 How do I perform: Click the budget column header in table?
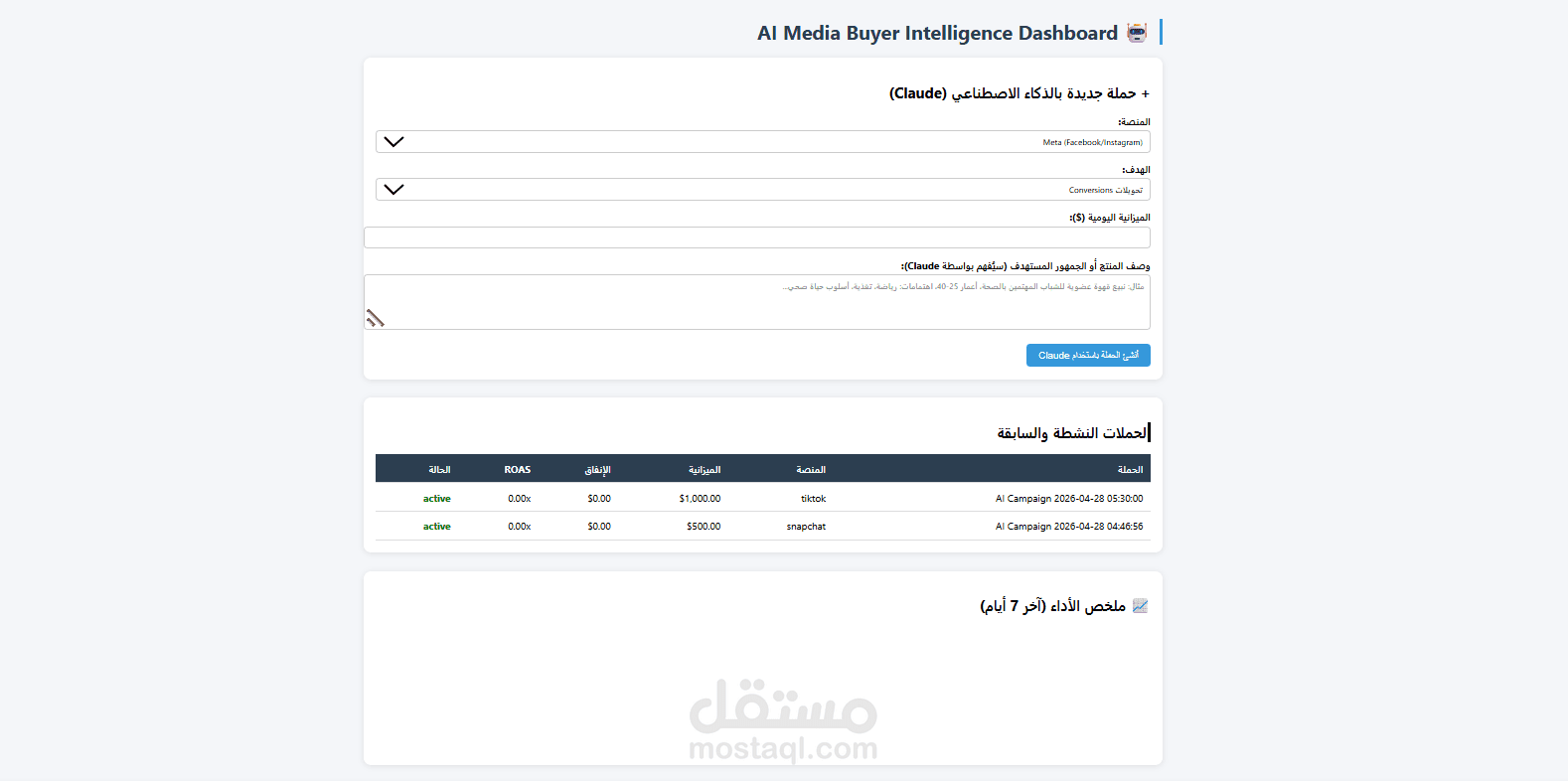(x=705, y=470)
